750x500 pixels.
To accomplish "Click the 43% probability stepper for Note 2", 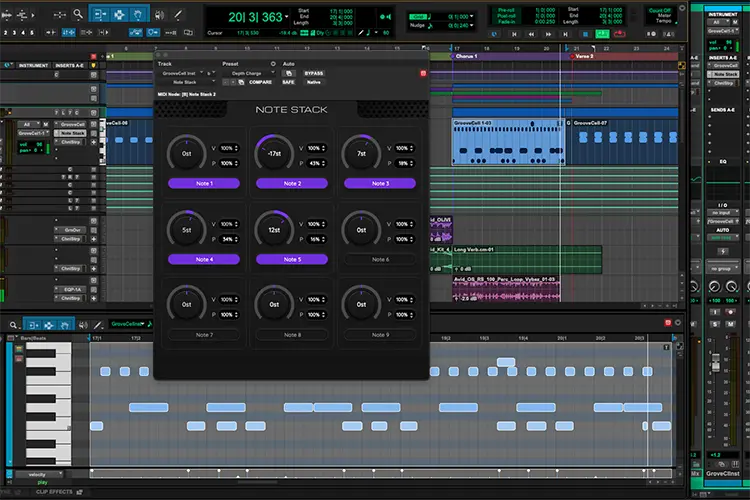I will [316, 163].
